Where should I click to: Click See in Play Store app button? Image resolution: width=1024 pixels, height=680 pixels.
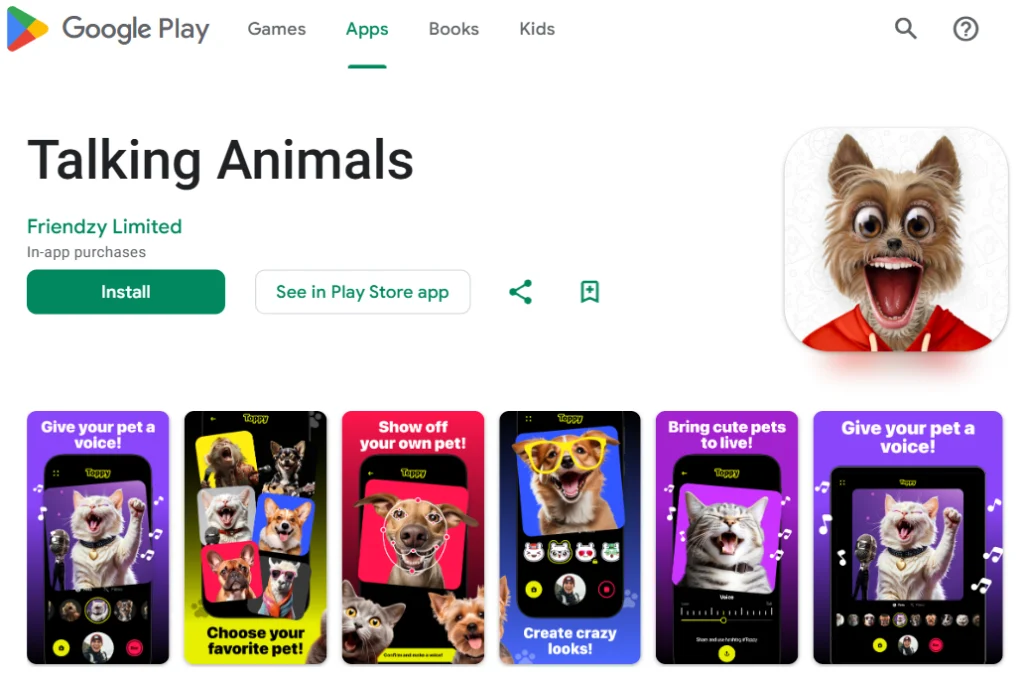point(362,292)
